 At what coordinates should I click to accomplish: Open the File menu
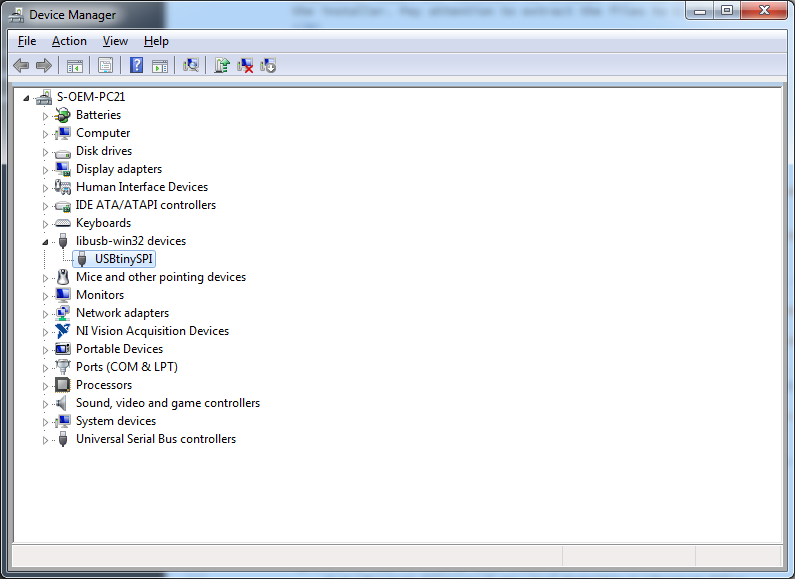[x=27, y=41]
